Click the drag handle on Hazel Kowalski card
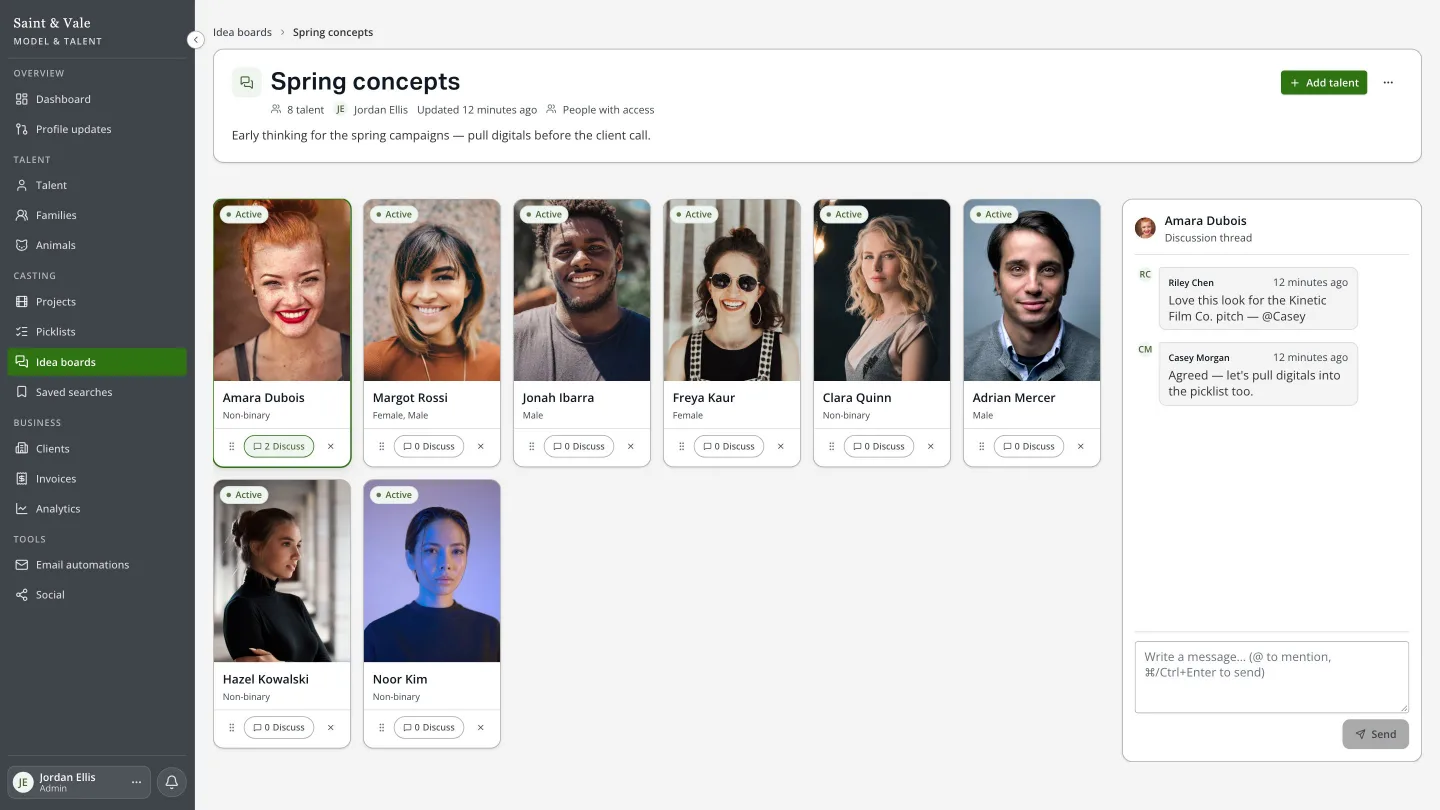The width and height of the screenshot is (1440, 810). pos(232,728)
